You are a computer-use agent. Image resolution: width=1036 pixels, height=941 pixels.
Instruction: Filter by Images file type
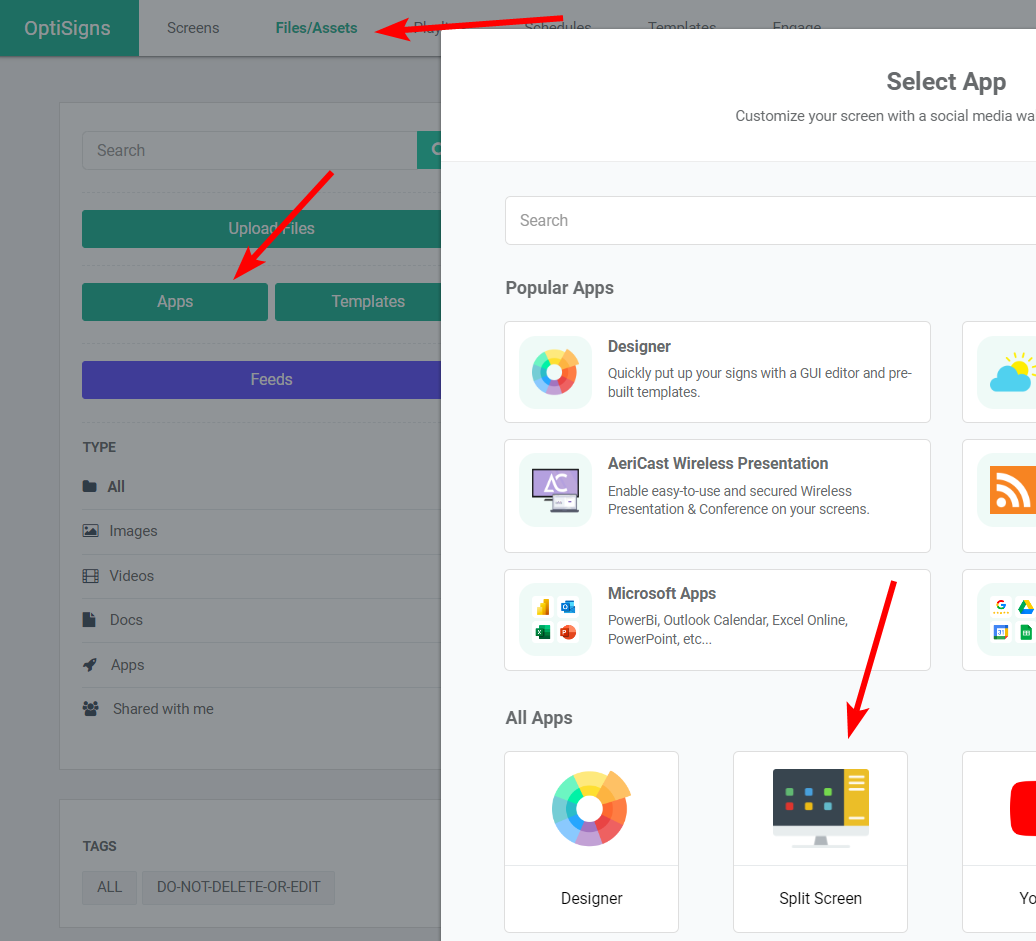[x=133, y=531]
